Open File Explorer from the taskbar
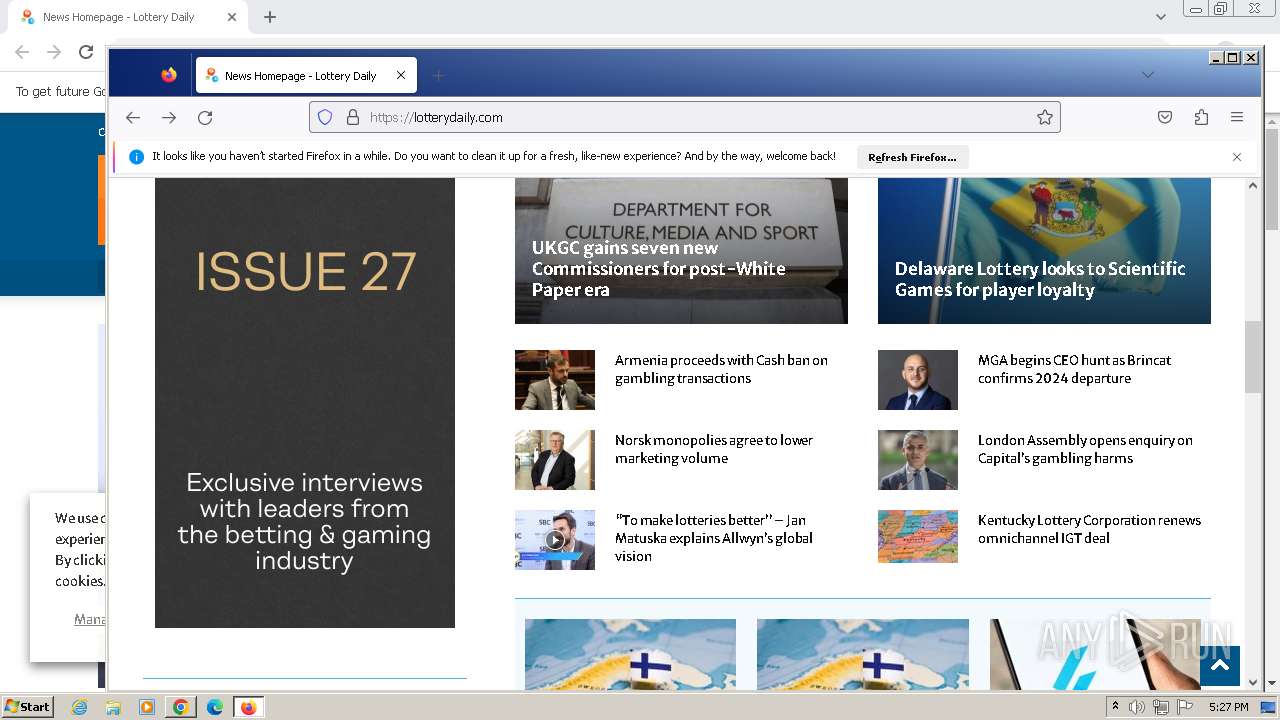The height and width of the screenshot is (720, 1280). (113, 707)
